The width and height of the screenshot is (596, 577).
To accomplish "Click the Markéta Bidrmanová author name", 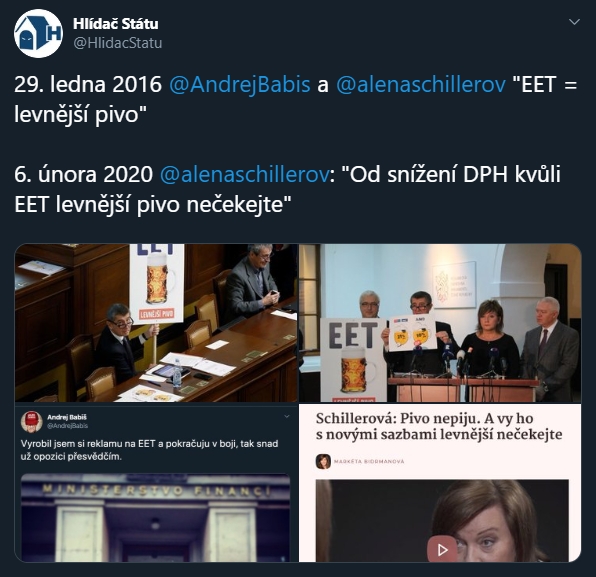I will 369,461.
